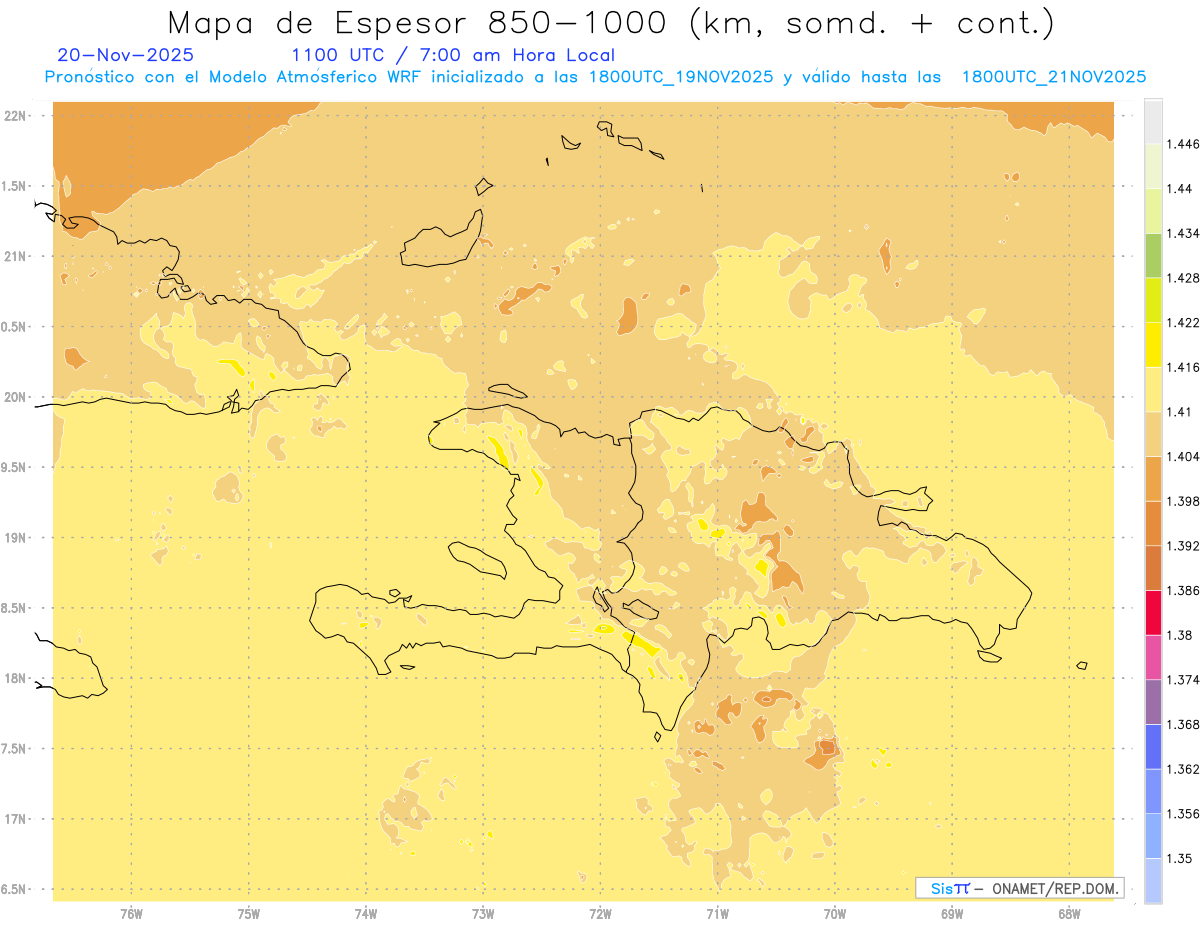Click the '73W' longitude label

(x=483, y=913)
